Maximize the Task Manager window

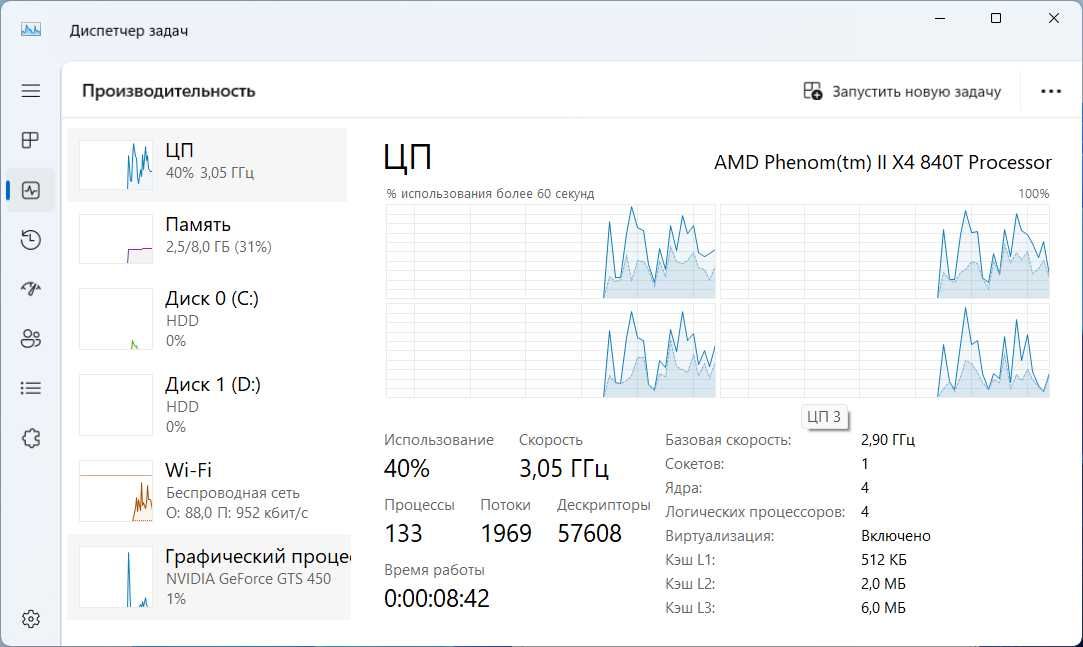click(x=996, y=18)
